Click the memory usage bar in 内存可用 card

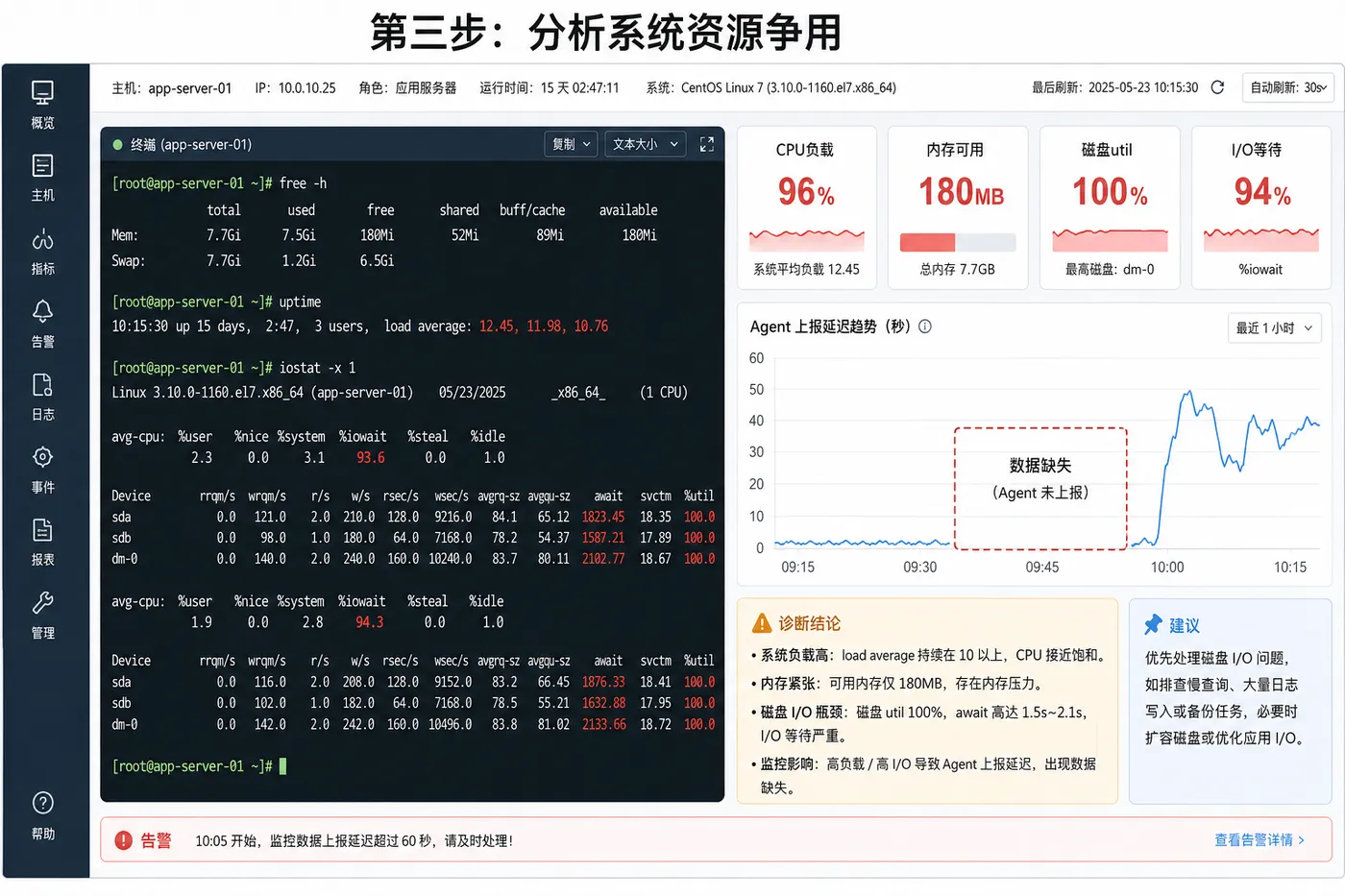[958, 242]
